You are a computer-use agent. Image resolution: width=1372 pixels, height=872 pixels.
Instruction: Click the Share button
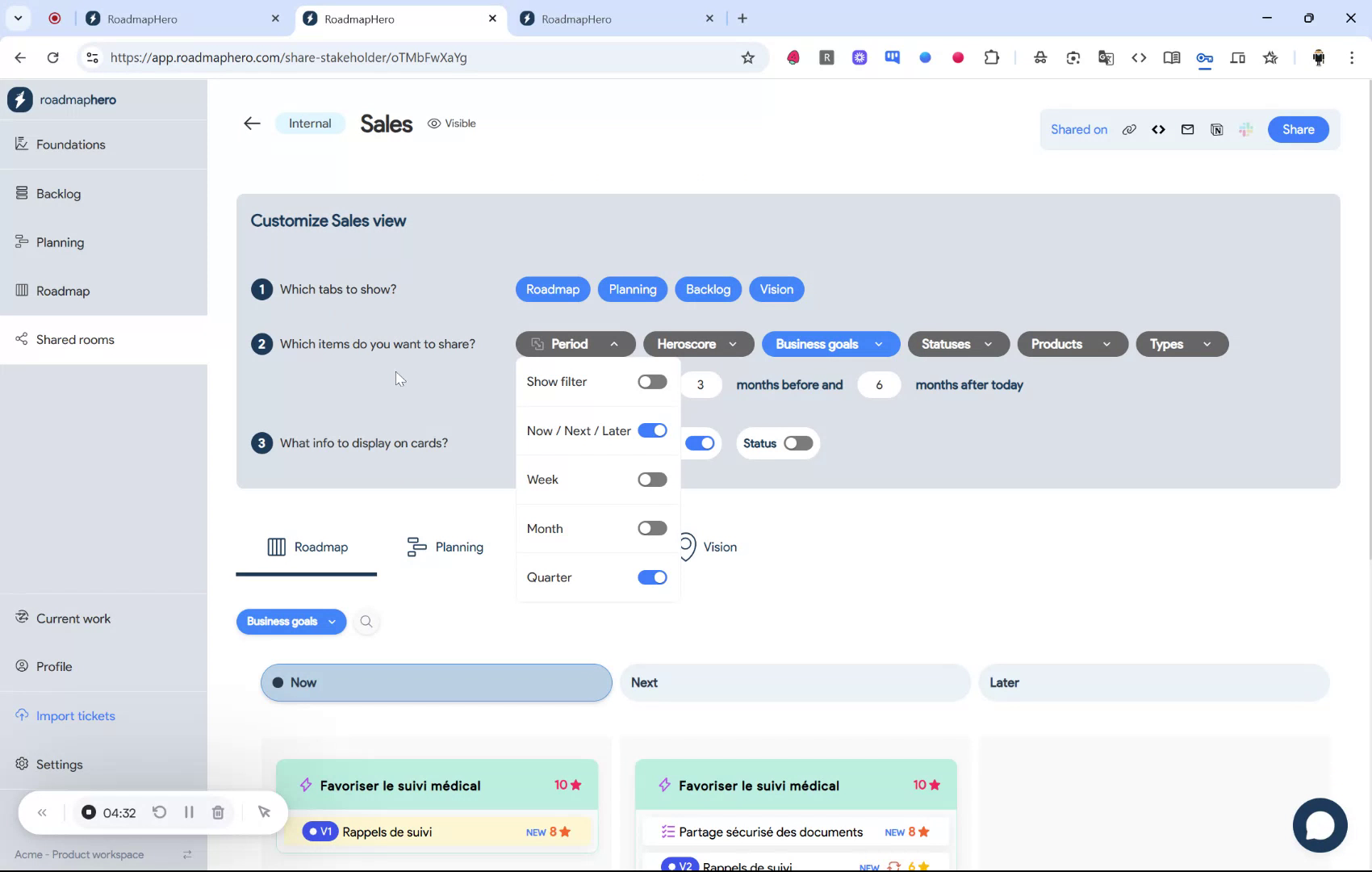pyautogui.click(x=1298, y=129)
